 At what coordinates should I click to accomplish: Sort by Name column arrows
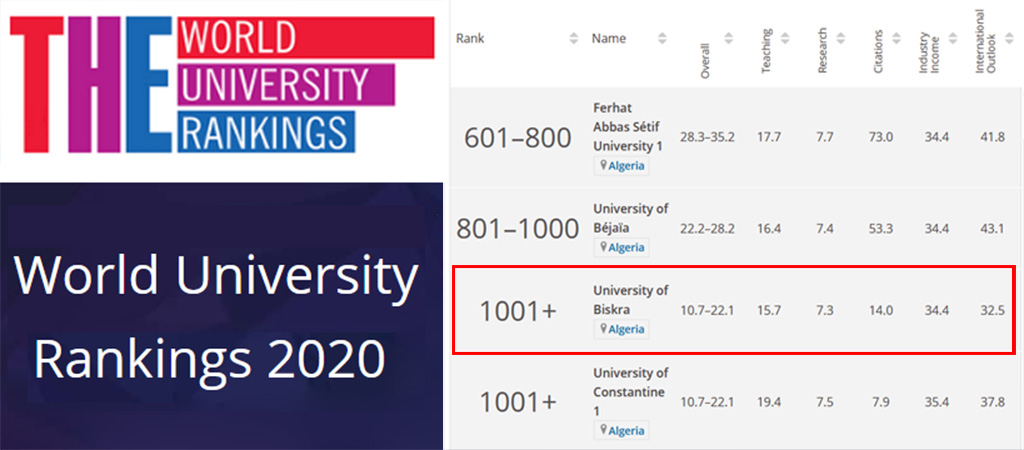tap(662, 38)
